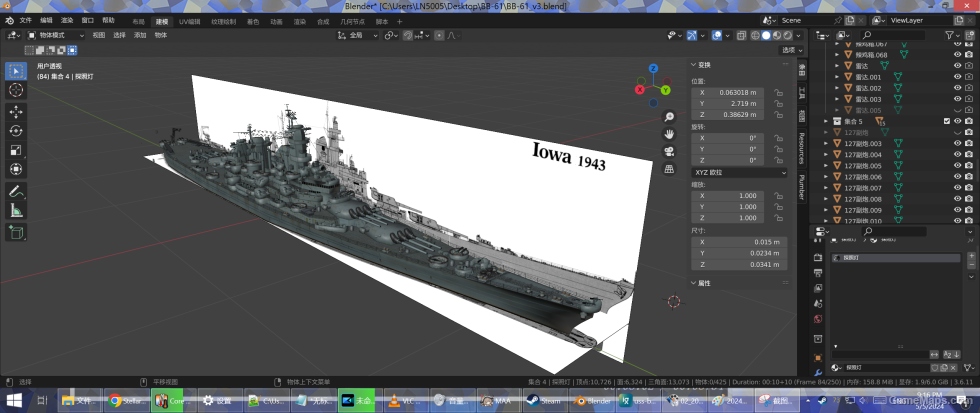
Task: Select the Select Box tool
Action: (16, 71)
